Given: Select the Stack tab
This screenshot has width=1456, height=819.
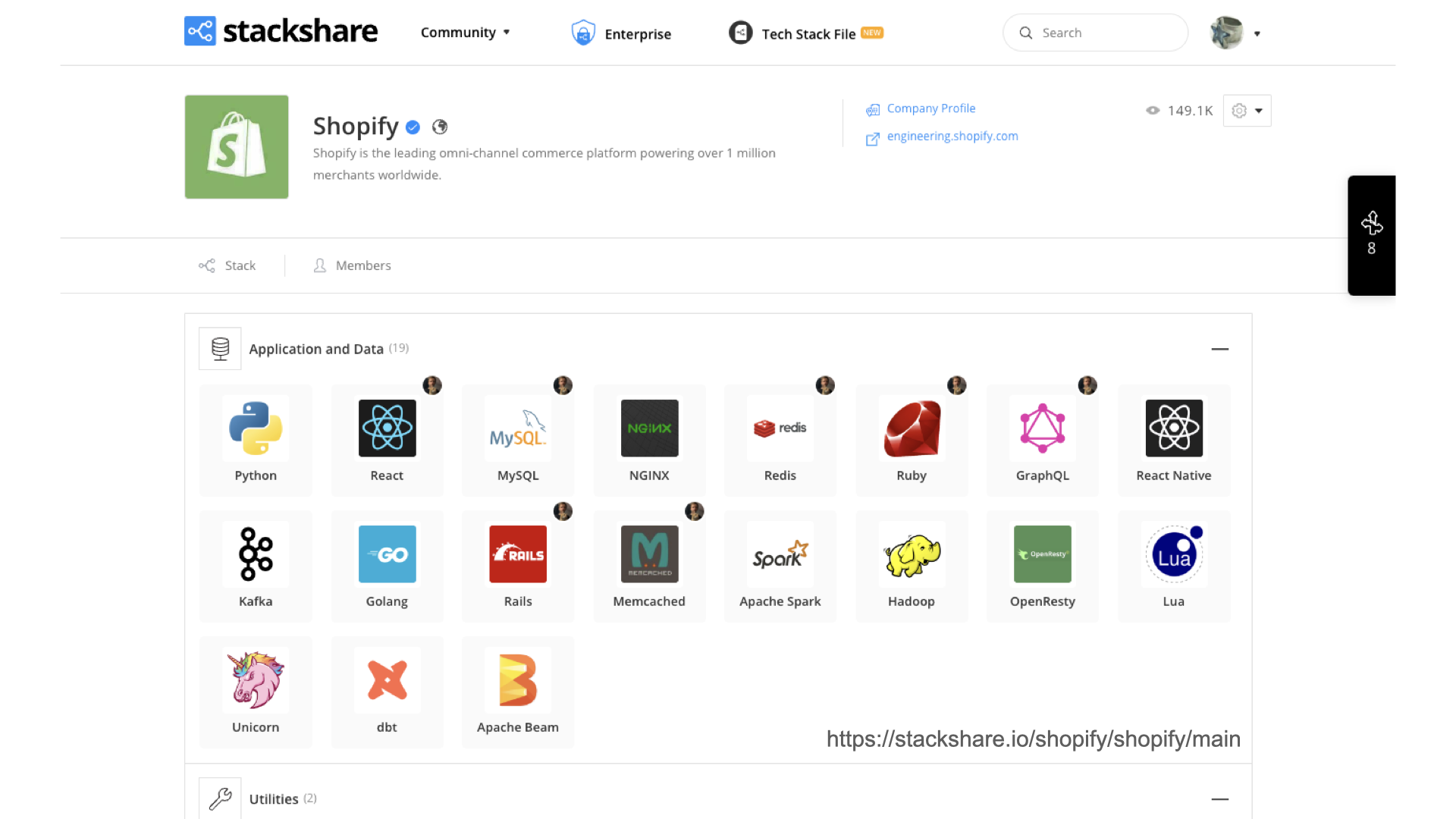Looking at the screenshot, I should pyautogui.click(x=227, y=265).
